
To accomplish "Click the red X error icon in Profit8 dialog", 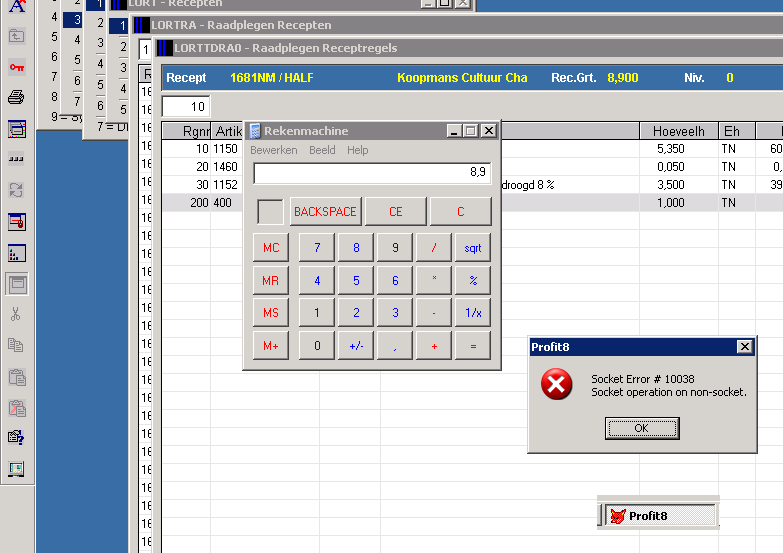I will pyautogui.click(x=556, y=384).
